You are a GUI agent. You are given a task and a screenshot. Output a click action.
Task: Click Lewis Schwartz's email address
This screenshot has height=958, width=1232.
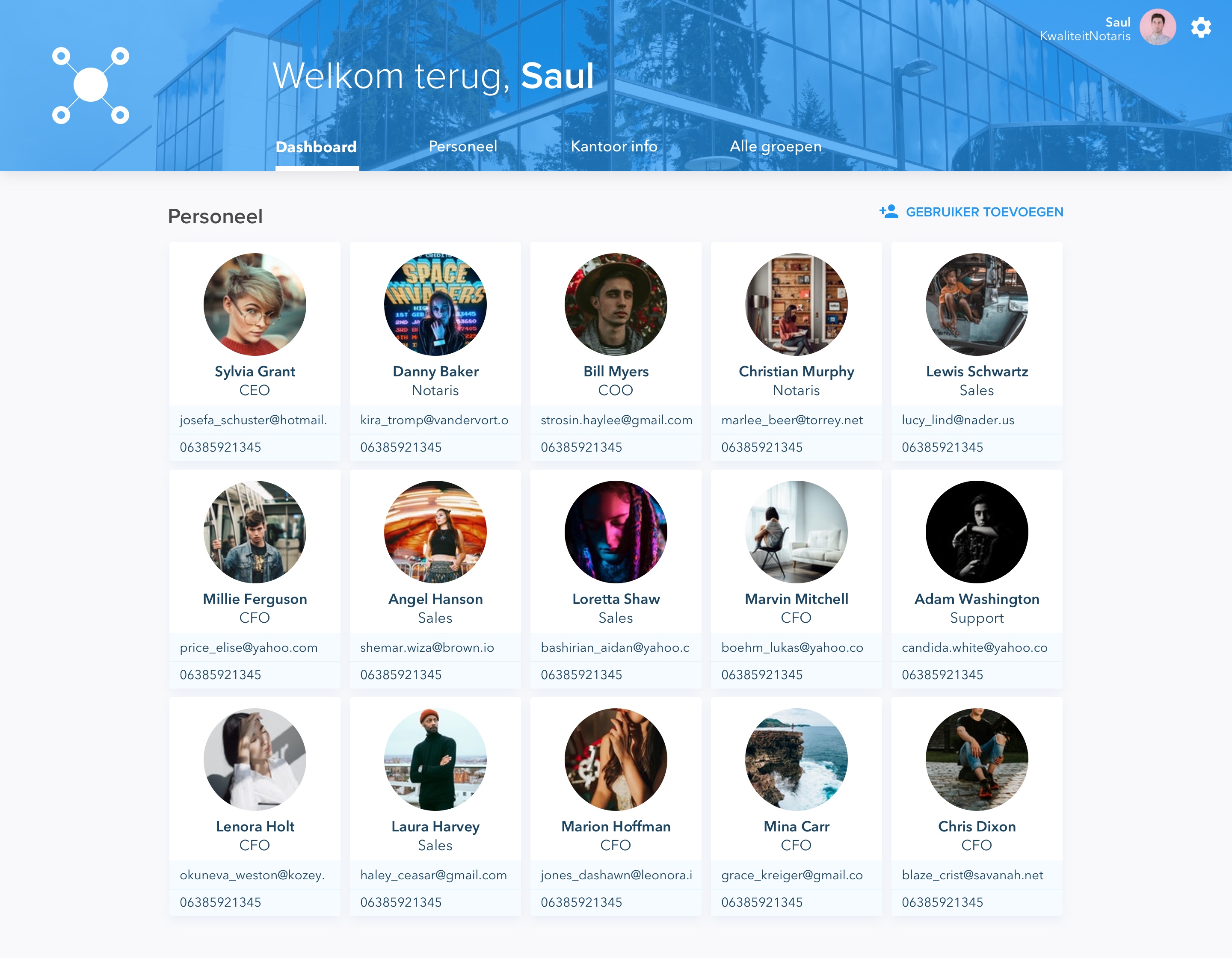(x=958, y=420)
